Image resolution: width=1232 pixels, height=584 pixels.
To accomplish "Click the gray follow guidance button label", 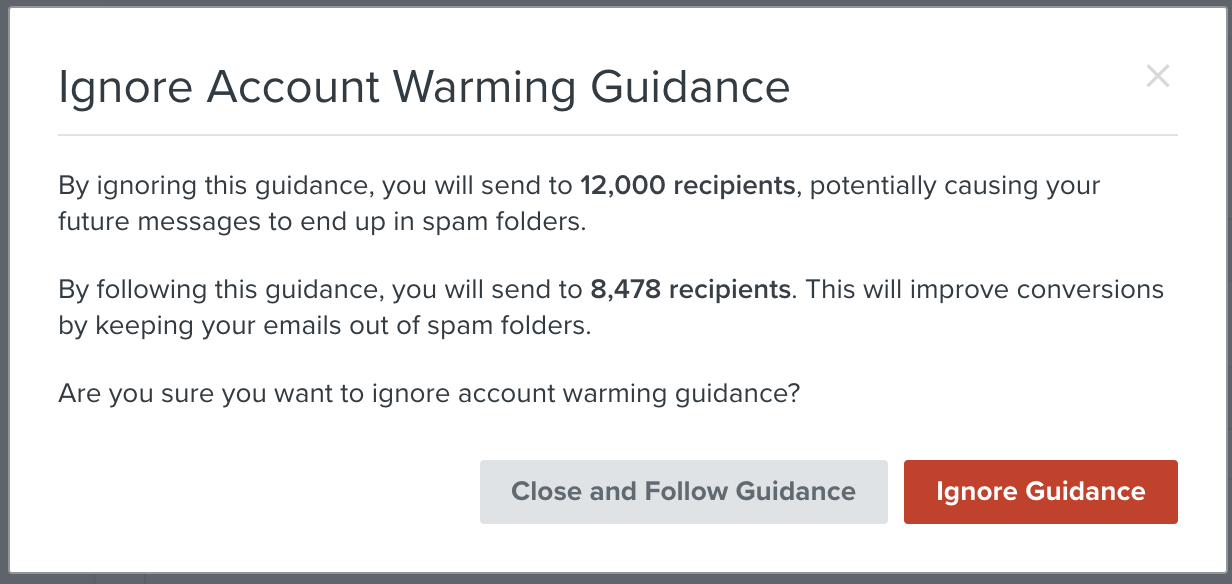I will coord(684,491).
